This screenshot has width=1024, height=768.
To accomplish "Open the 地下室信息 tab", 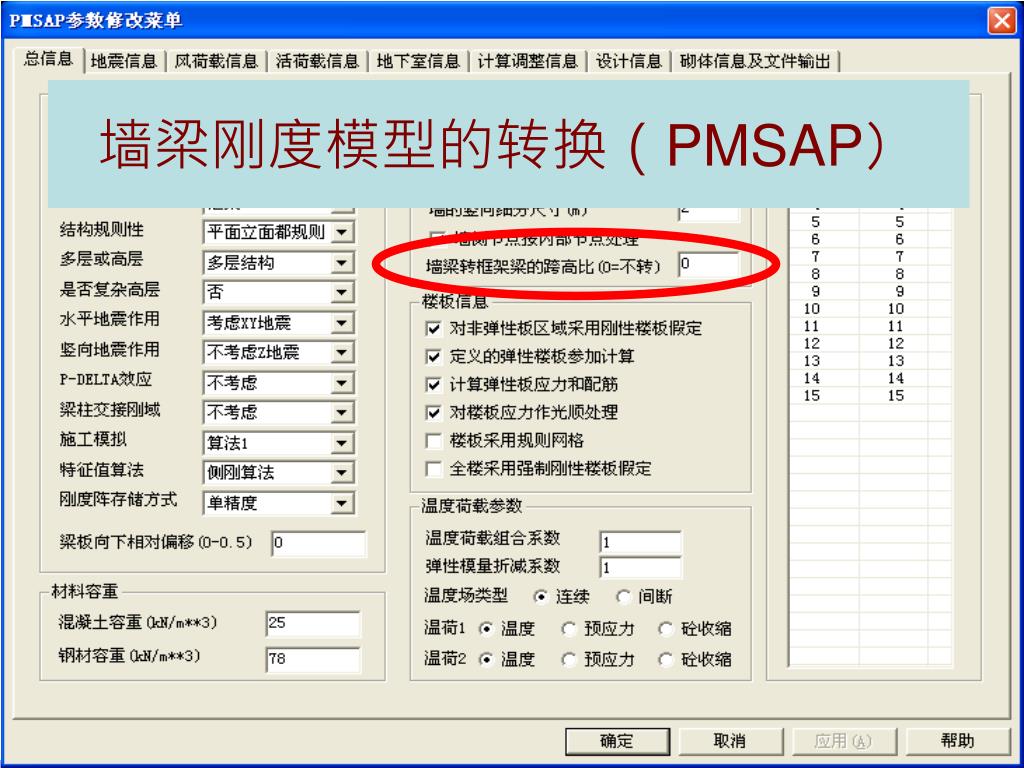I will 419,61.
